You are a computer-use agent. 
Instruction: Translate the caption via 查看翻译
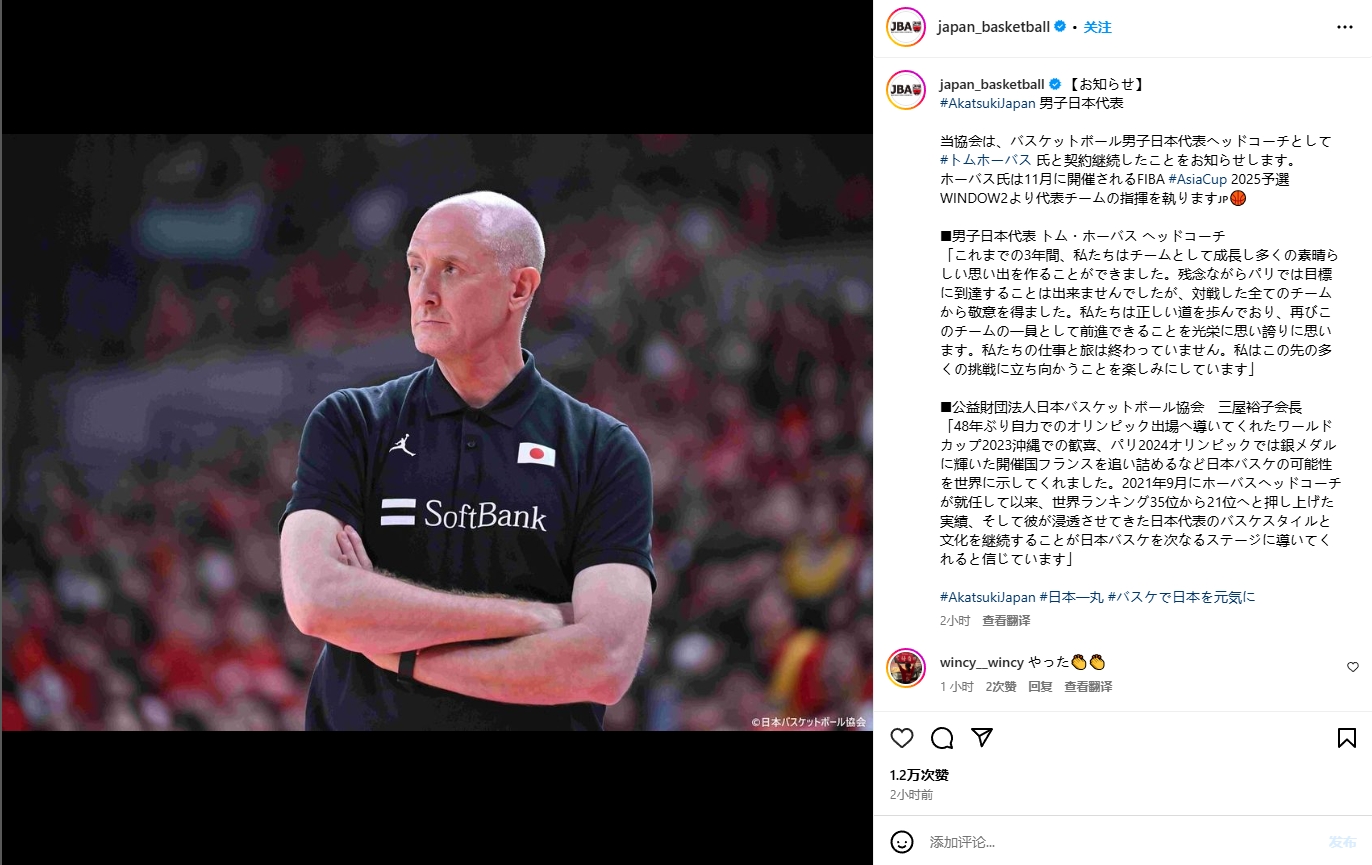tap(1006, 621)
